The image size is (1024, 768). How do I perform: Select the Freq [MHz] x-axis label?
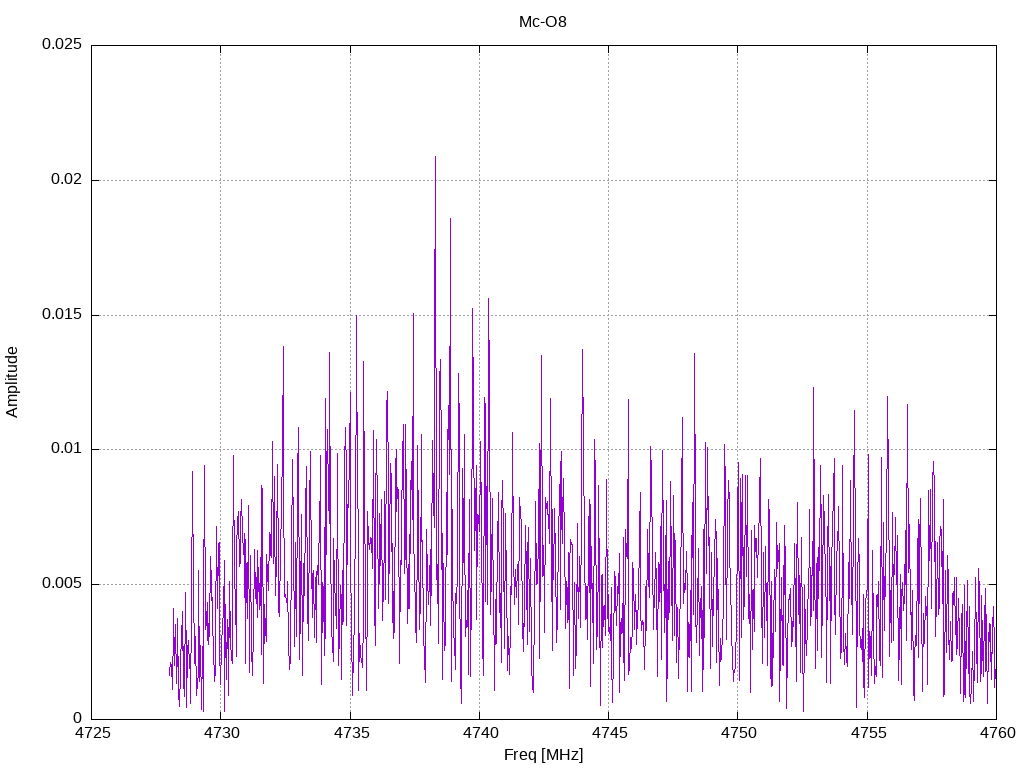(543, 755)
